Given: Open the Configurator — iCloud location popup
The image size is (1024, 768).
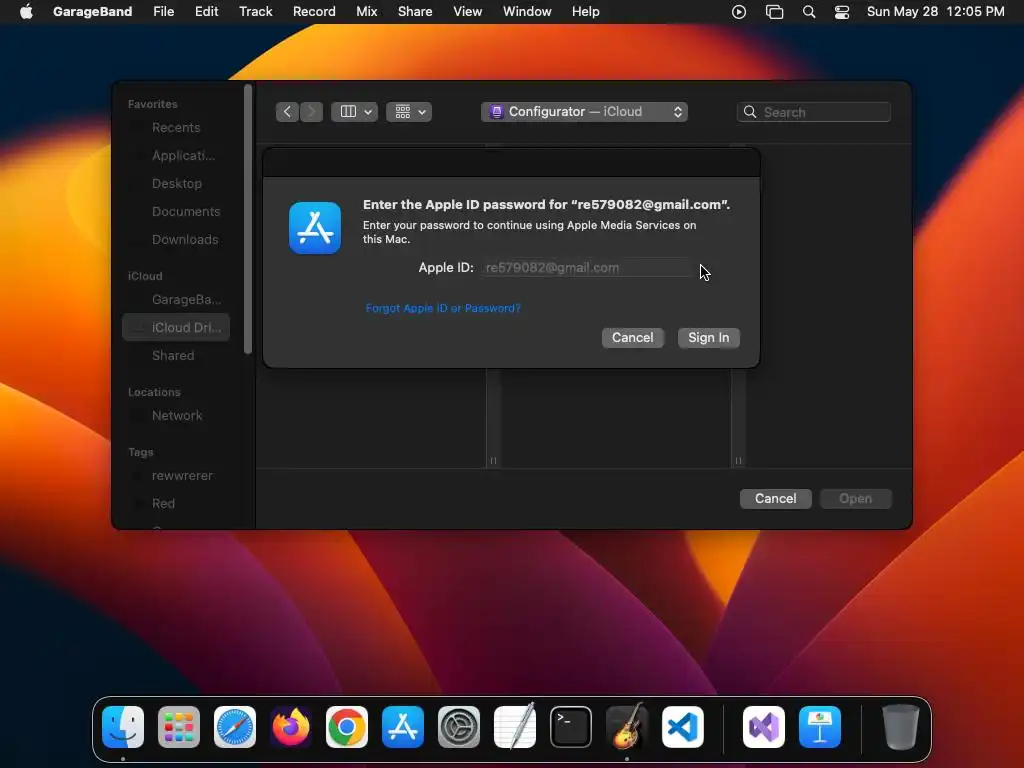Looking at the screenshot, I should click(584, 112).
